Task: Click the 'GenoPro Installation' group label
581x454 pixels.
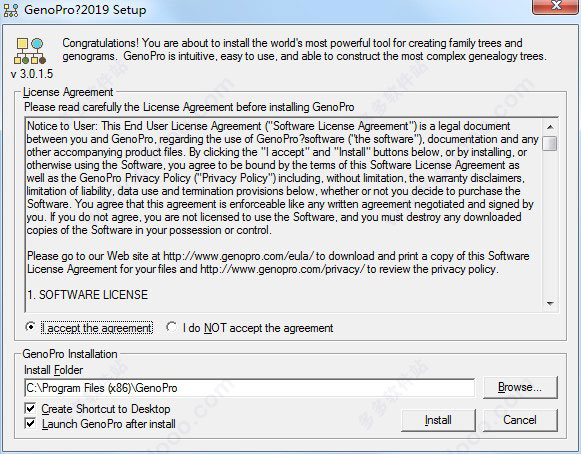Action: [x=70, y=354]
